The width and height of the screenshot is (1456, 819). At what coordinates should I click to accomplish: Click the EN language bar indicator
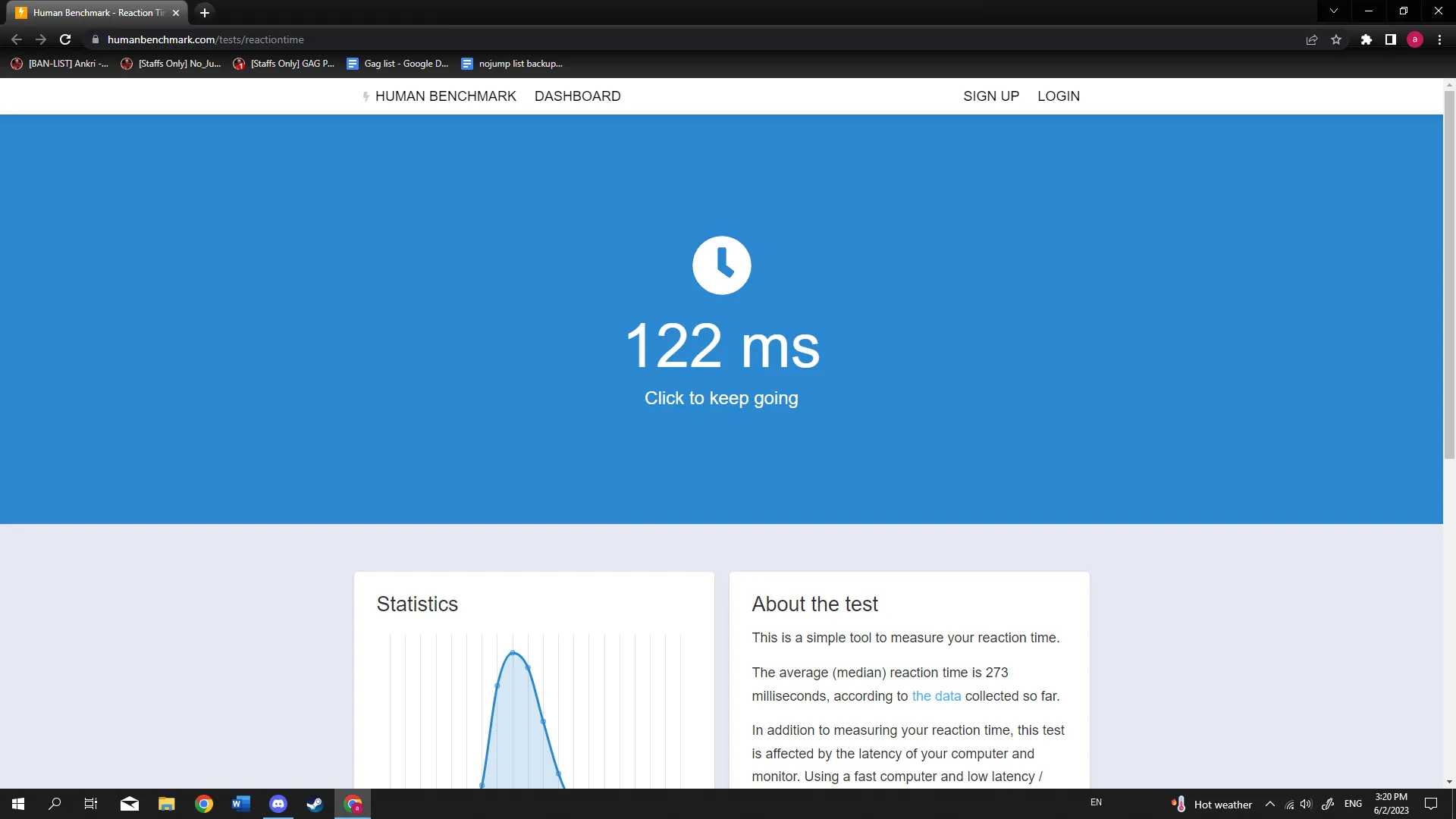click(x=1096, y=802)
